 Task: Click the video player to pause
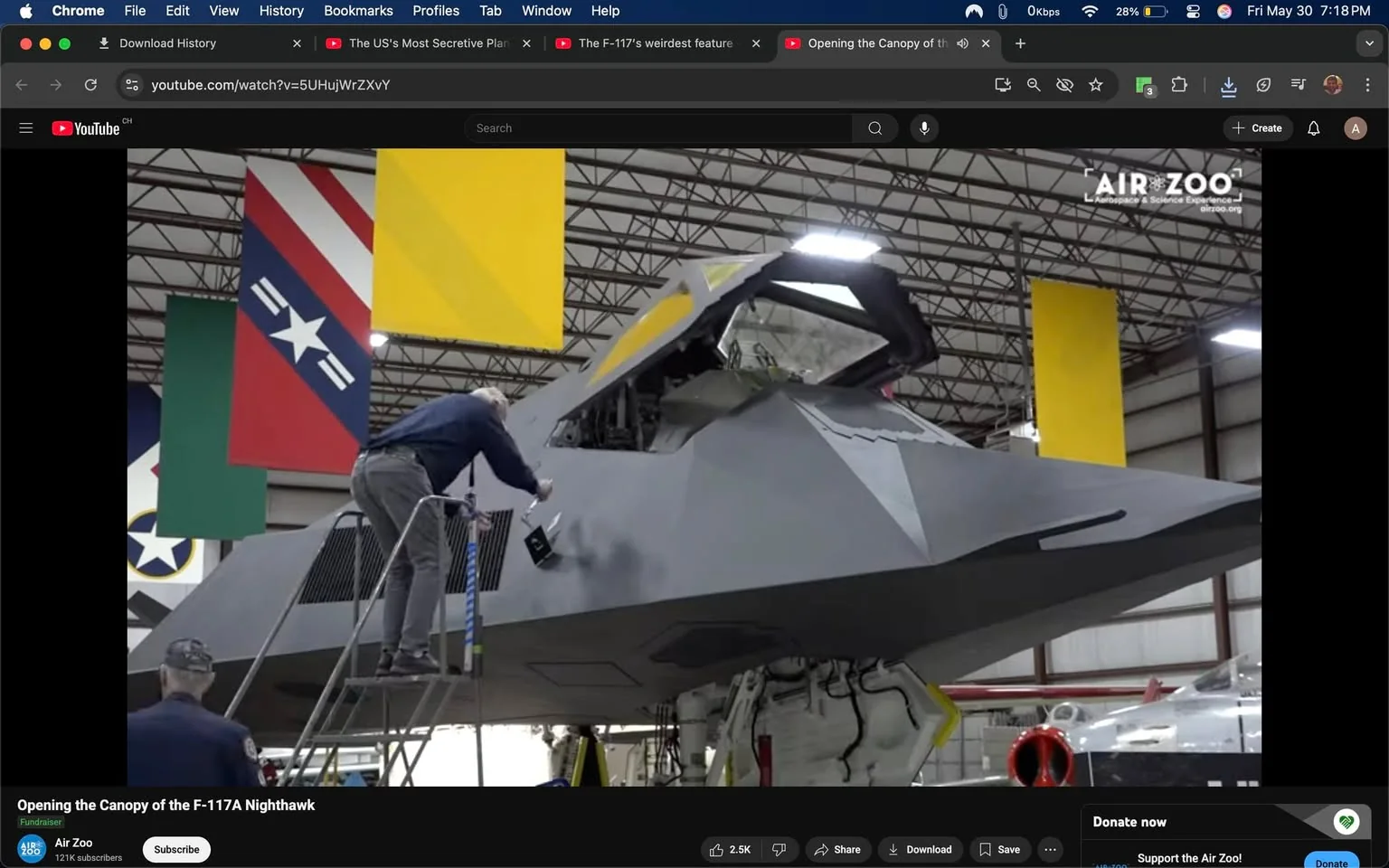point(694,467)
